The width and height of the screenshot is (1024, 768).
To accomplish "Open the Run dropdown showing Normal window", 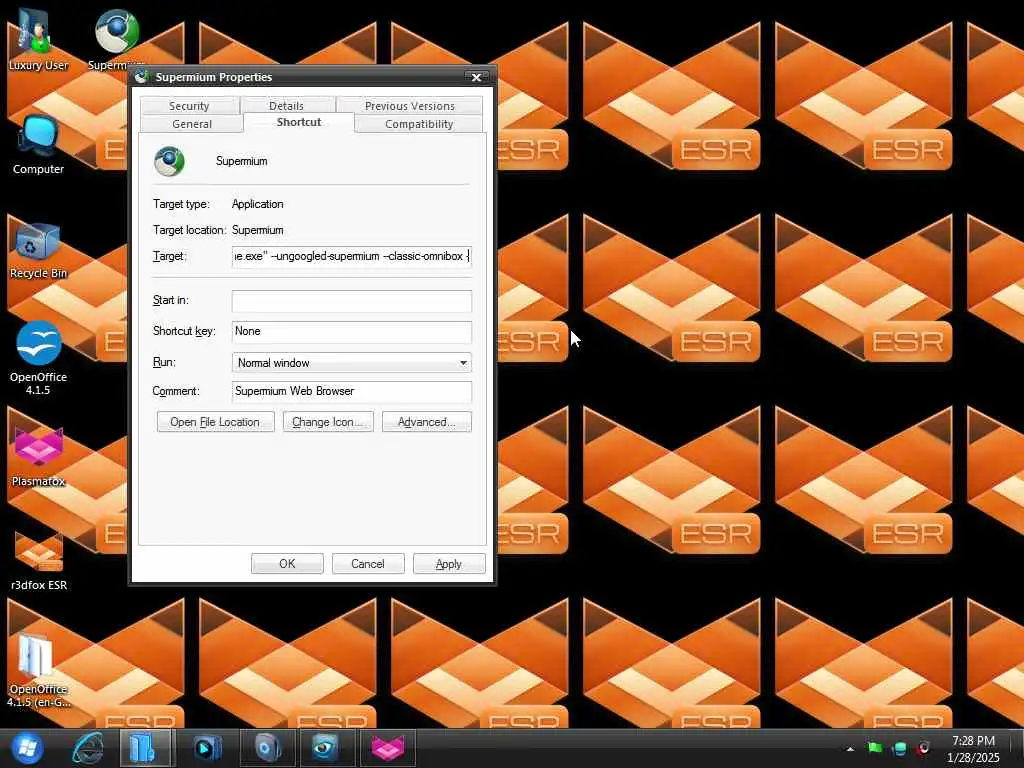I will pyautogui.click(x=351, y=362).
